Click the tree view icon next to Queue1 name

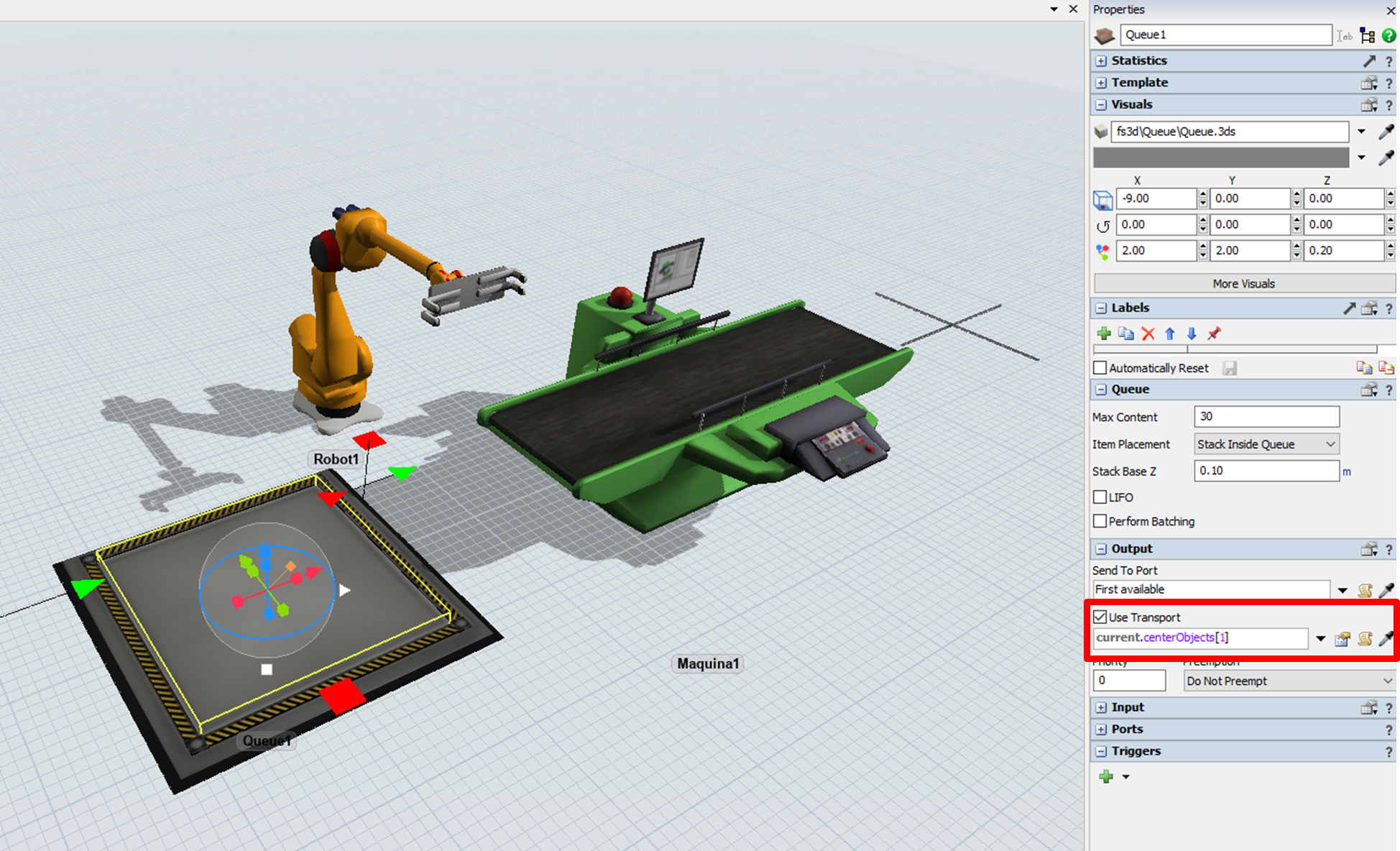pos(1368,35)
